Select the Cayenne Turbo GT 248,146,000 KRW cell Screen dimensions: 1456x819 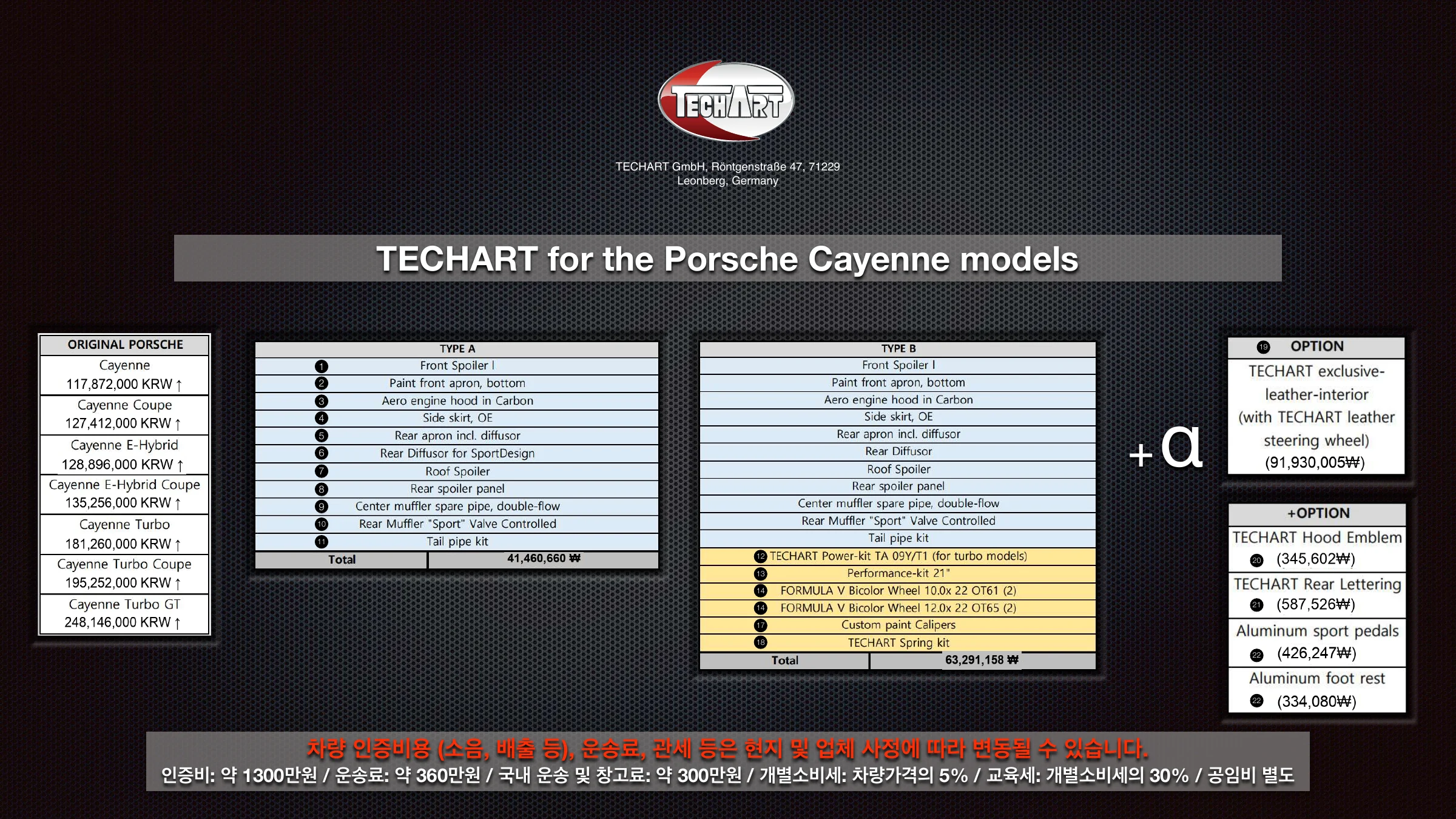(x=124, y=613)
